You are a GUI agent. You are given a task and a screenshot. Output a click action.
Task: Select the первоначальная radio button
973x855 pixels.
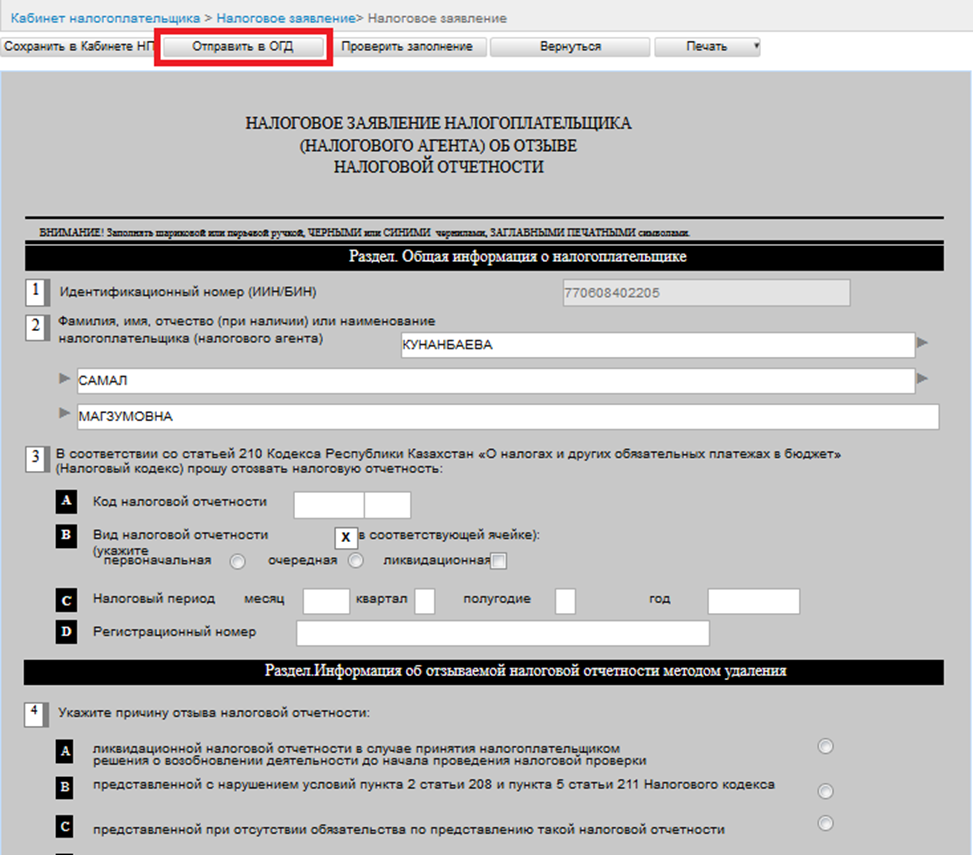pos(237,561)
